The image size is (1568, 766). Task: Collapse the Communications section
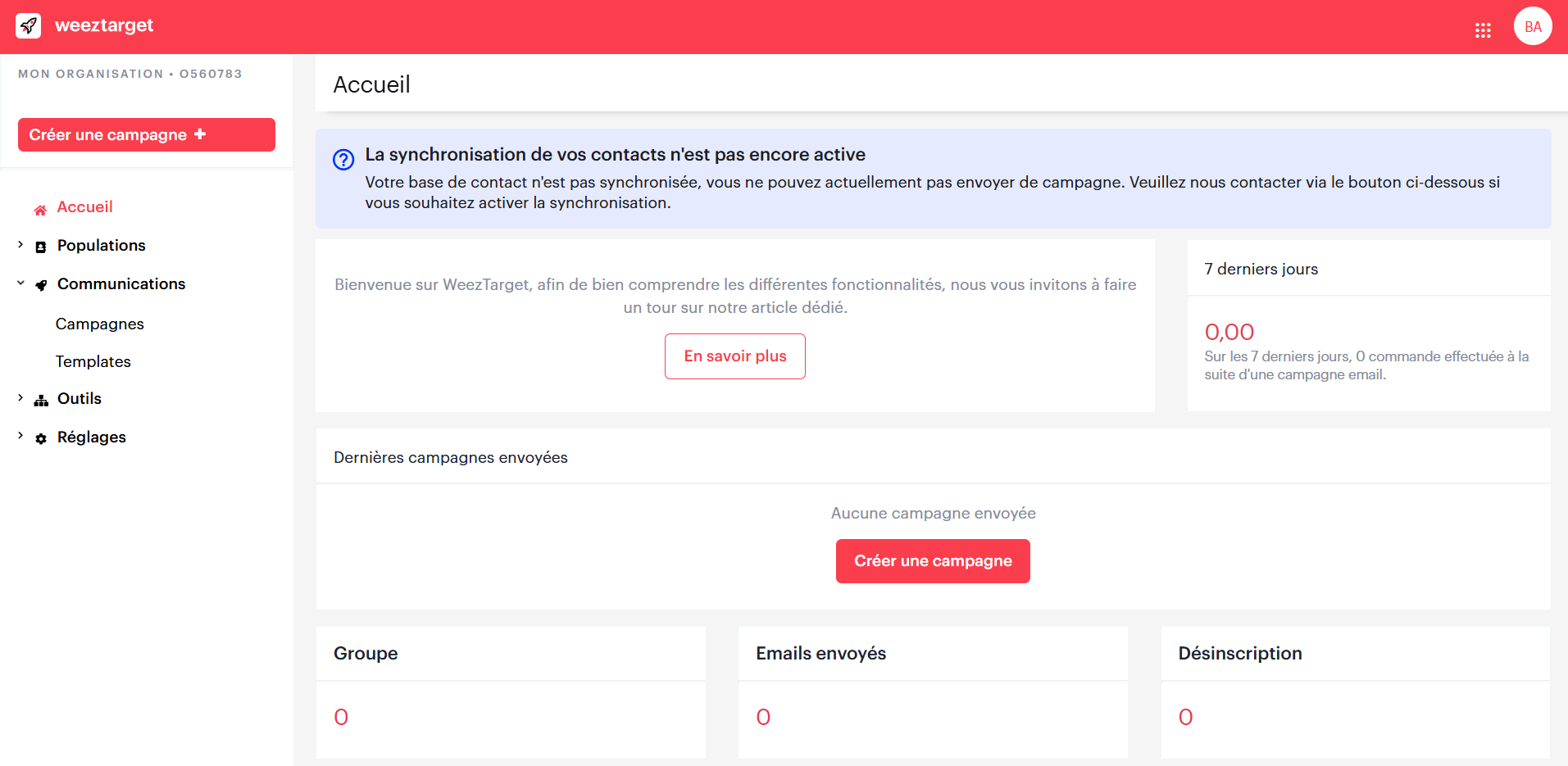tap(20, 283)
